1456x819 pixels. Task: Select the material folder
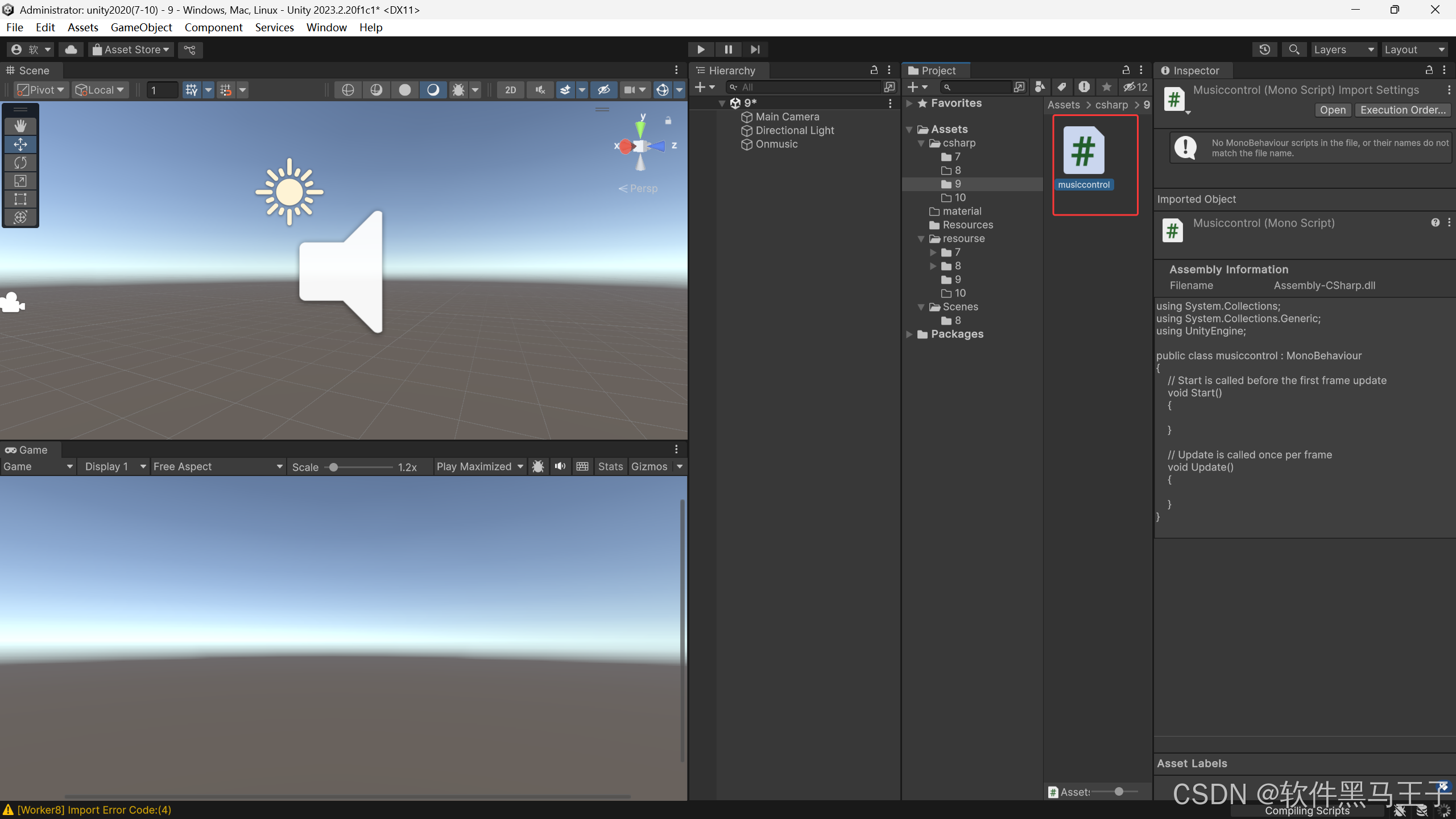coord(962,211)
